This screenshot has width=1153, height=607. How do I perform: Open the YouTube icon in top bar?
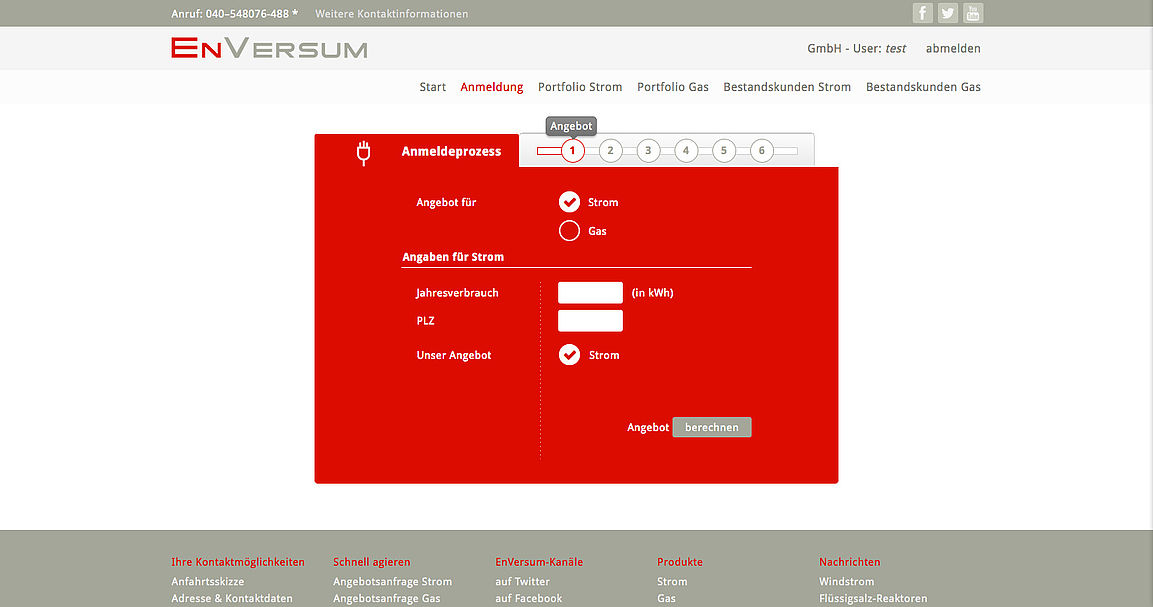[x=973, y=13]
